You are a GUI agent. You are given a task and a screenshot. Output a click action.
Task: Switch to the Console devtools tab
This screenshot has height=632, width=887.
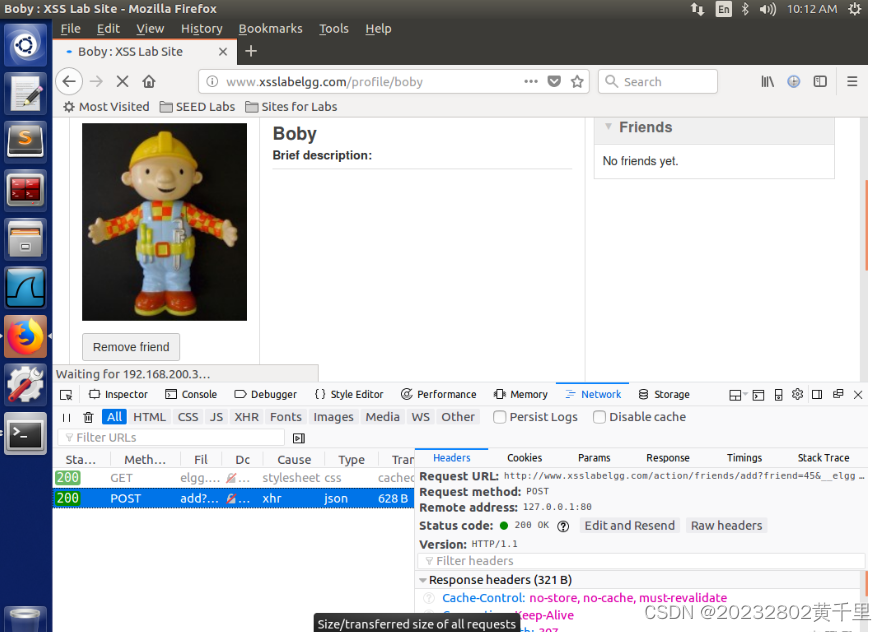coord(191,394)
